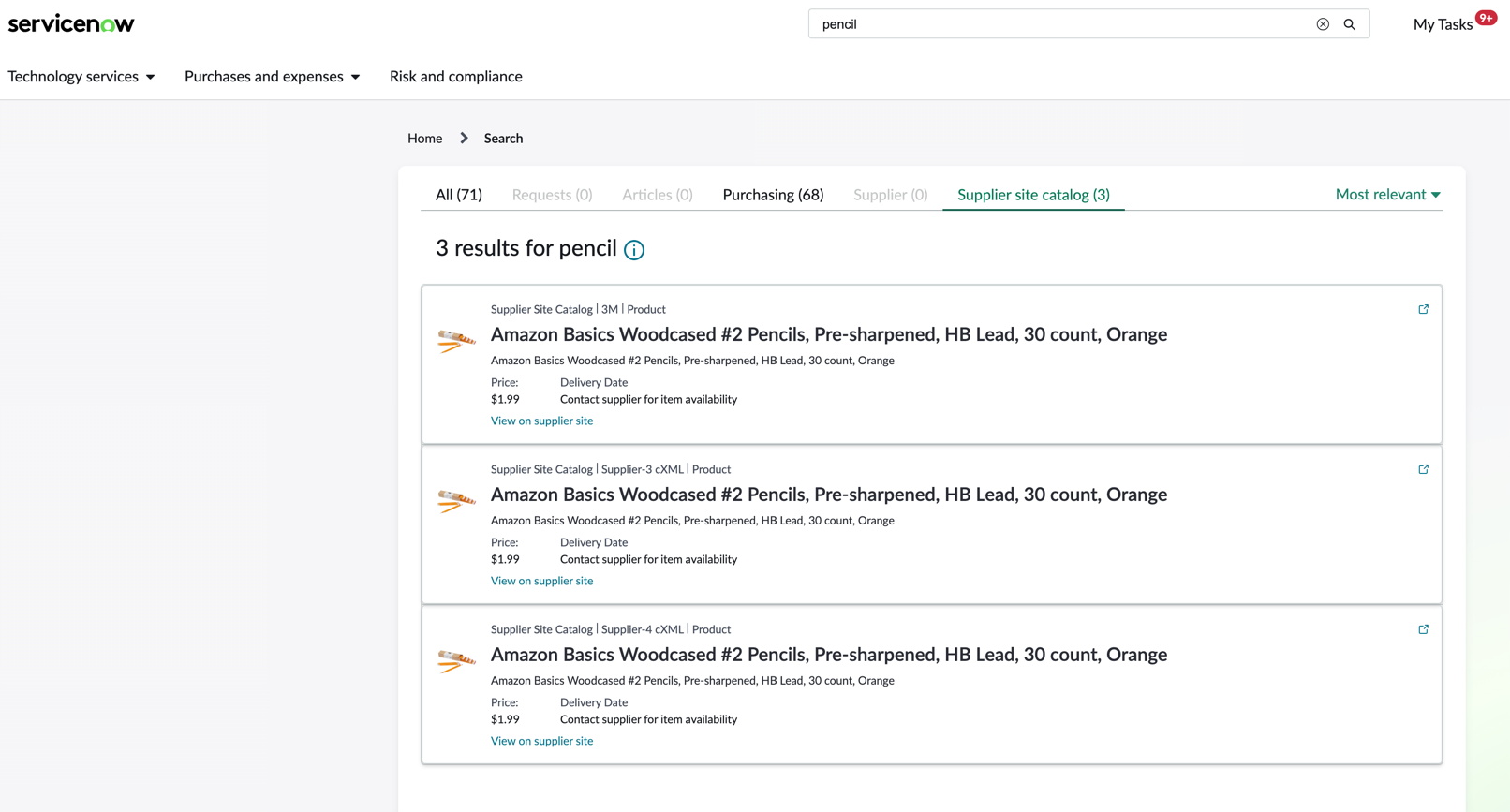
Task: Click the magnifier search icon
Action: (1350, 24)
